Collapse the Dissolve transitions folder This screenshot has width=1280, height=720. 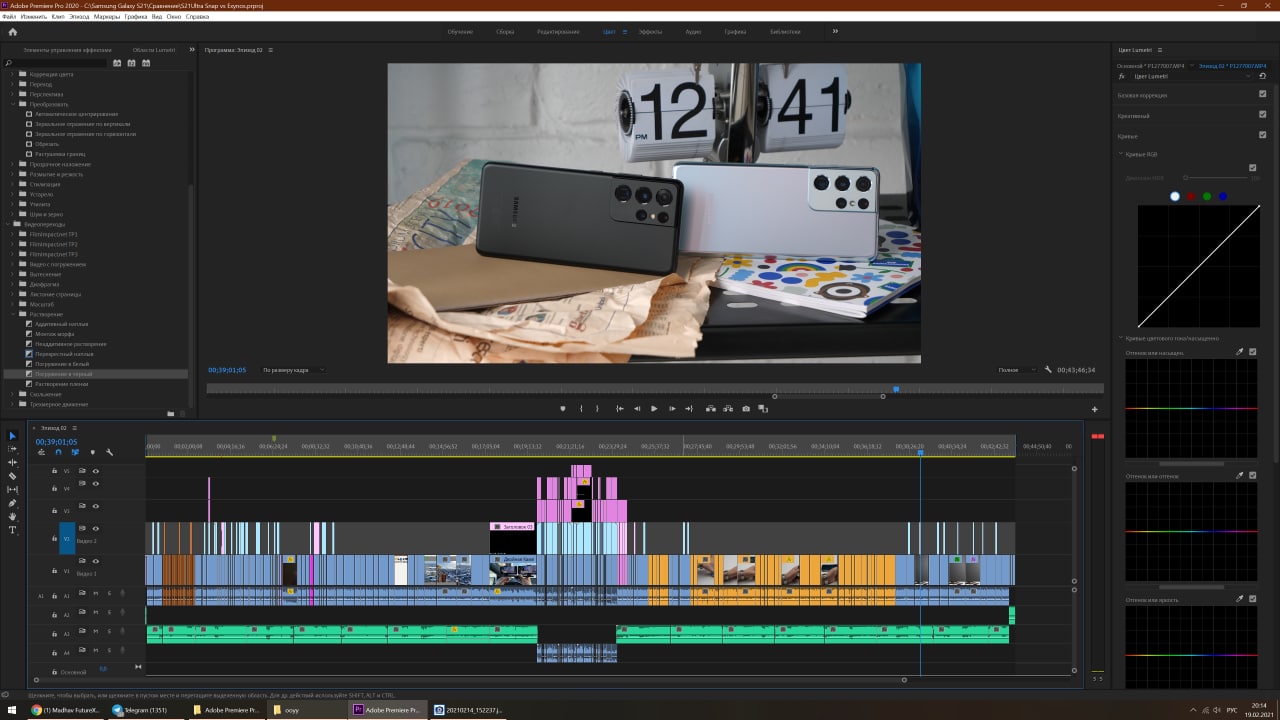pos(13,314)
